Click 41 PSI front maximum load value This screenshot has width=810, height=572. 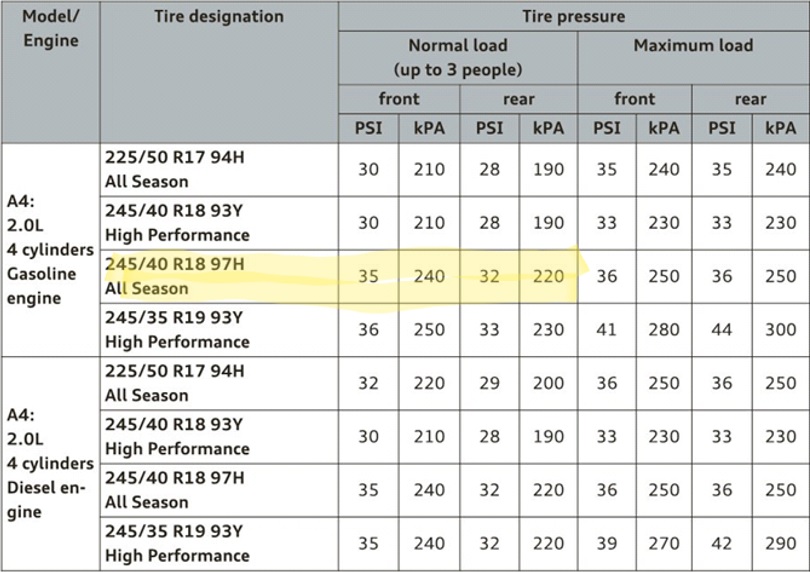606,330
